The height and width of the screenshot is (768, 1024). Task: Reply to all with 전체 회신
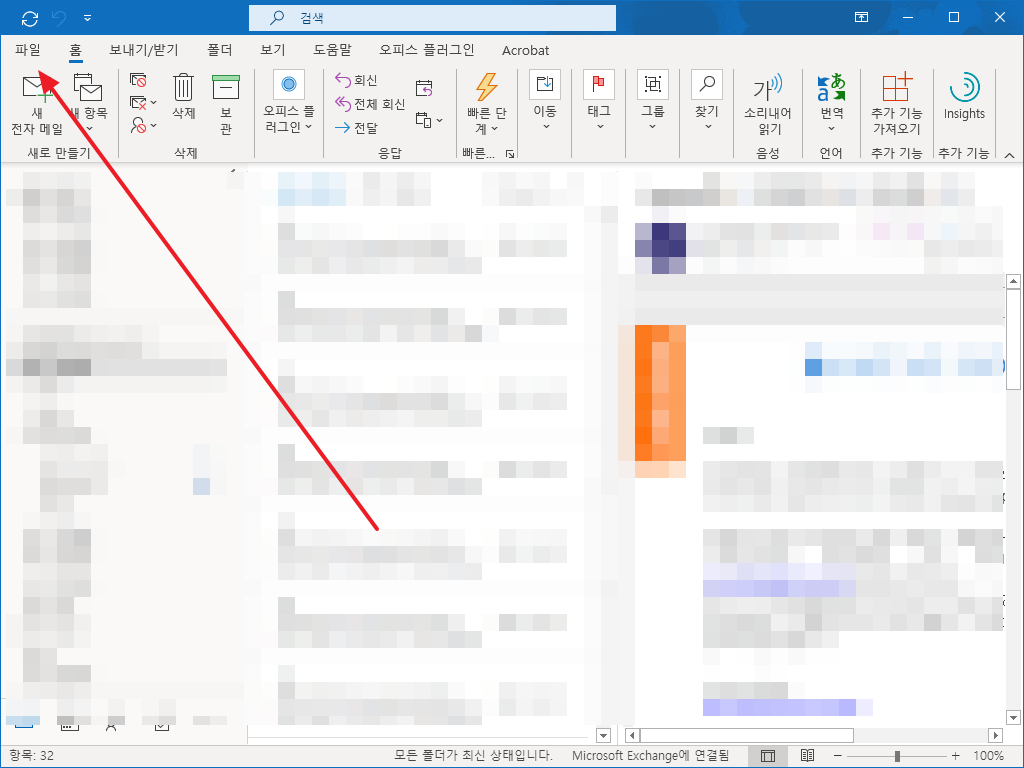pyautogui.click(x=370, y=104)
